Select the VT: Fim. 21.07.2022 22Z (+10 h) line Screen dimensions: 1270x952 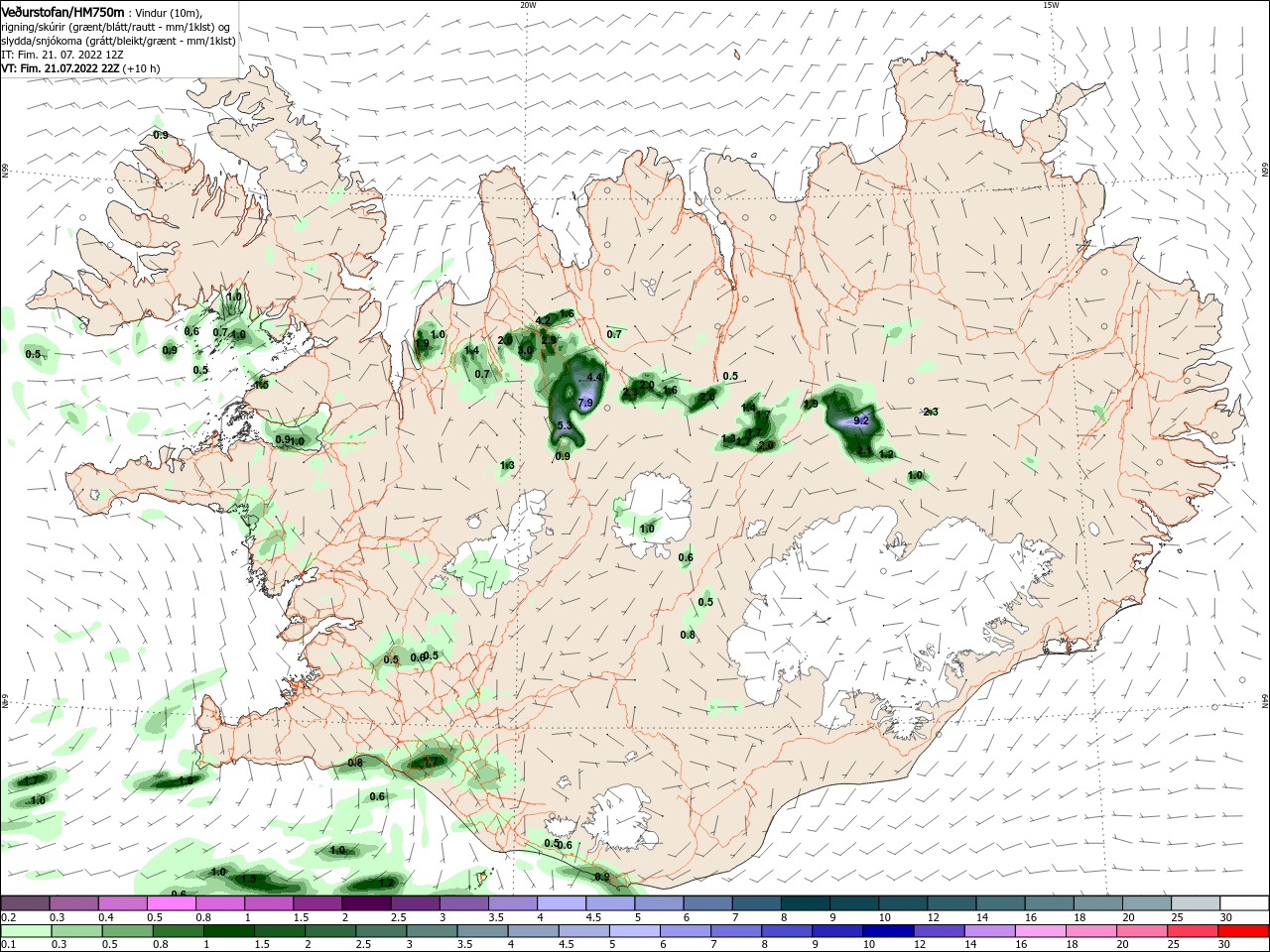click(80, 68)
